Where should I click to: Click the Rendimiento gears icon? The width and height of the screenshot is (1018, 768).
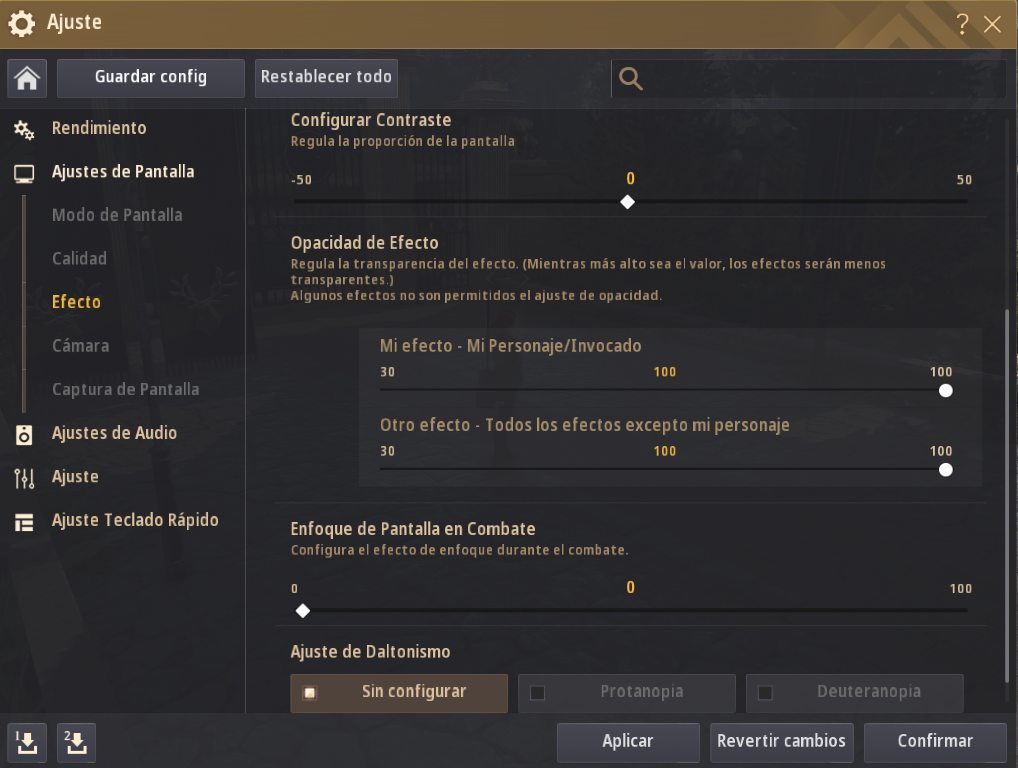pyautogui.click(x=25, y=129)
